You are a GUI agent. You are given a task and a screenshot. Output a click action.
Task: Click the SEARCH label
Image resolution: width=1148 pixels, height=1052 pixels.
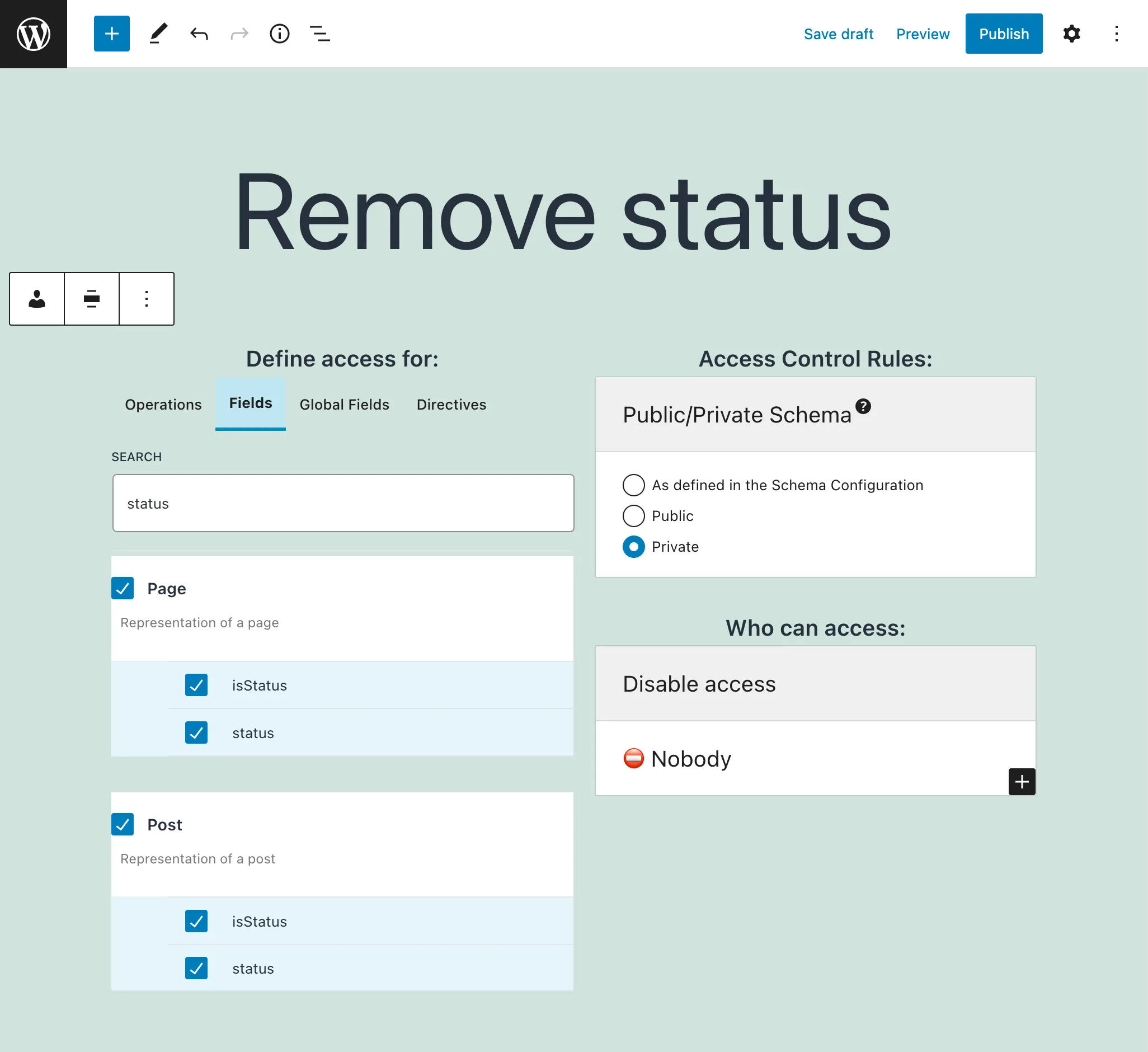coord(137,457)
